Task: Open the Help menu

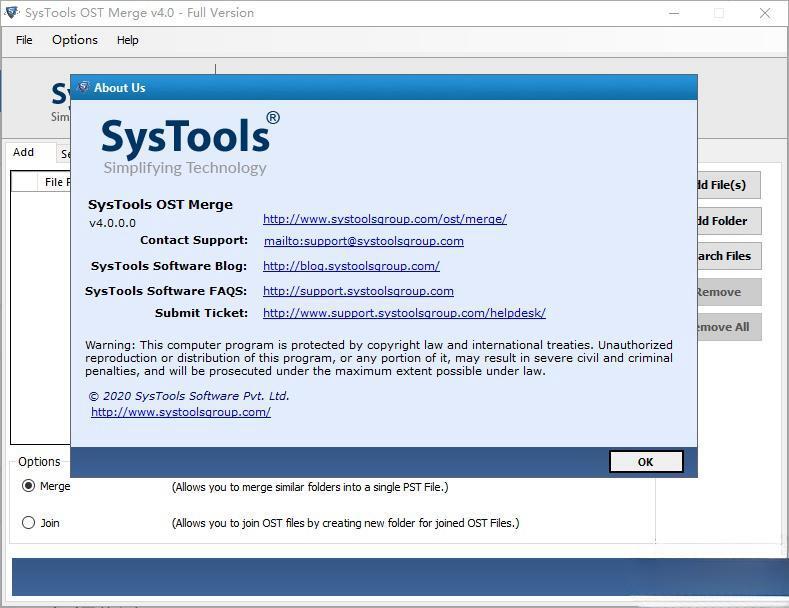Action: click(128, 40)
